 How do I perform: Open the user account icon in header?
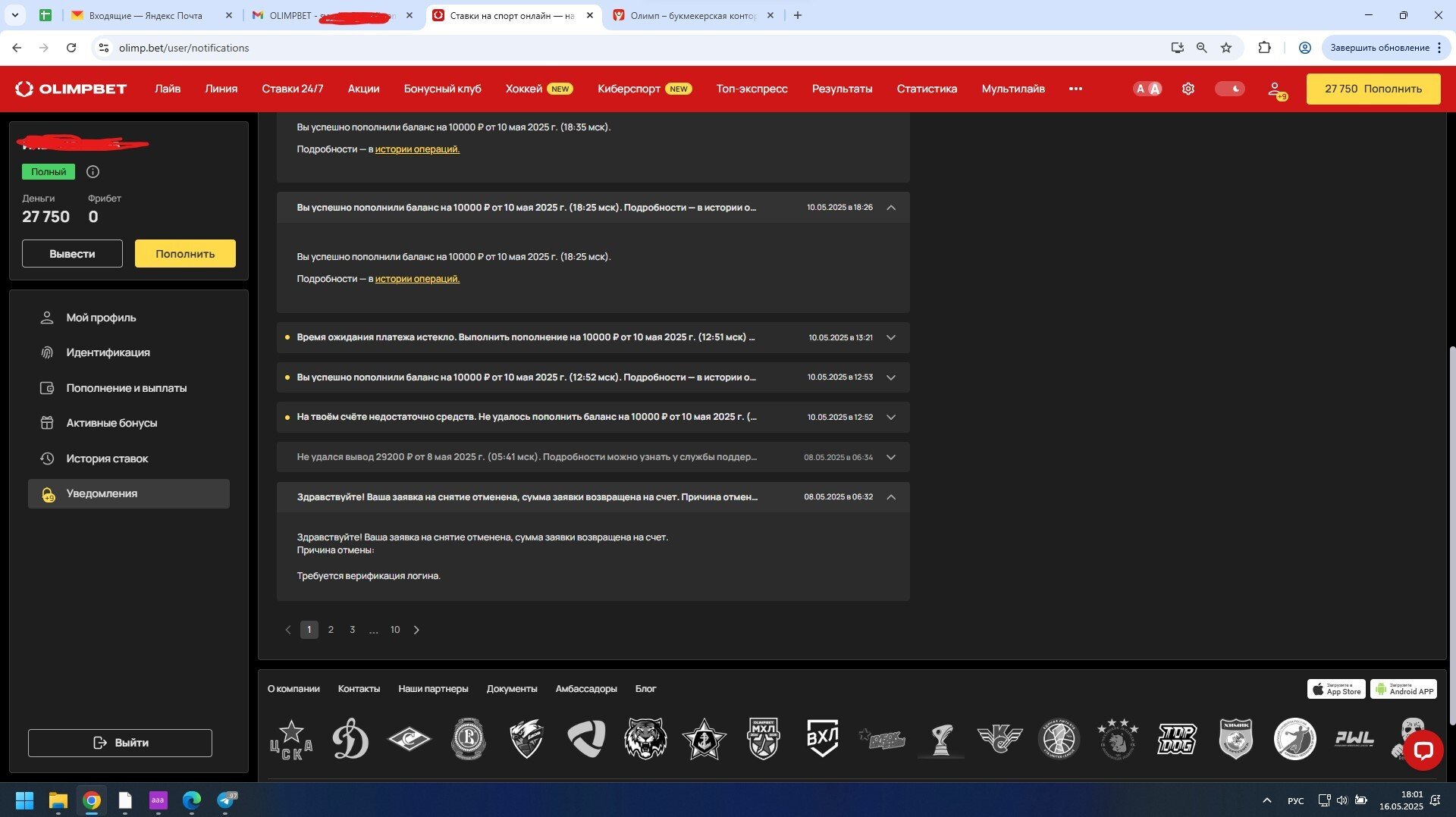pyautogui.click(x=1276, y=89)
